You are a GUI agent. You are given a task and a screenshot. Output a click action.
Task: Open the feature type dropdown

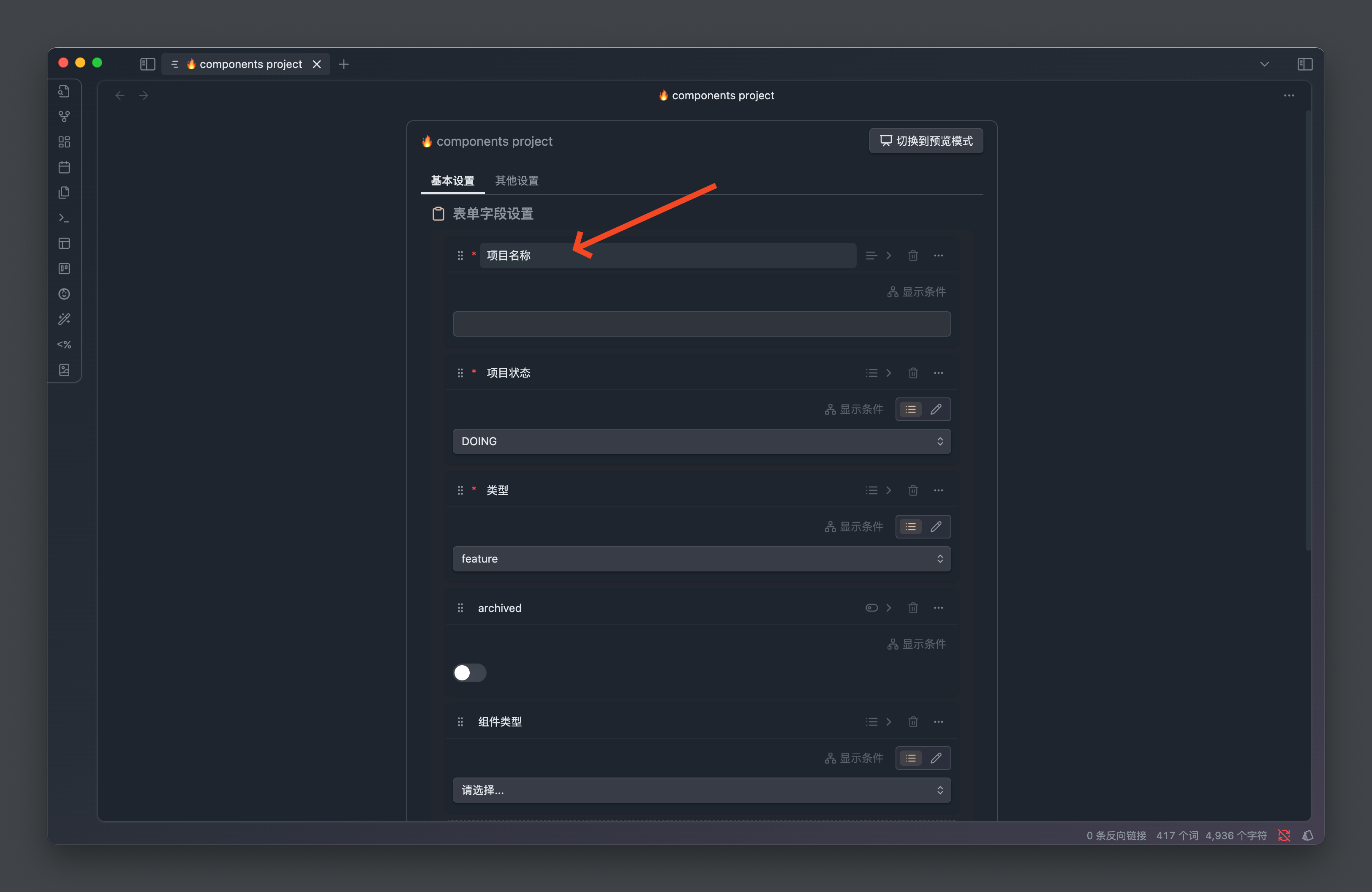coord(701,559)
